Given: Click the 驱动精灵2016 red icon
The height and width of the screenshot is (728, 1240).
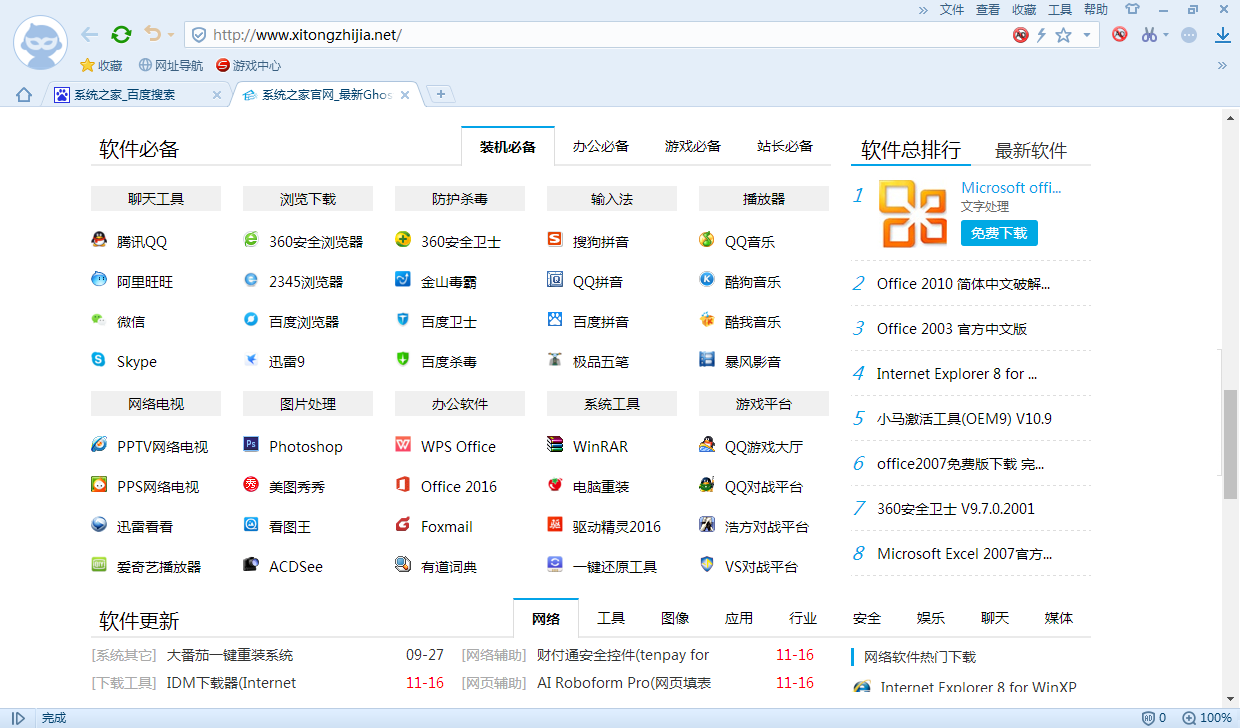Looking at the screenshot, I should coord(555,525).
